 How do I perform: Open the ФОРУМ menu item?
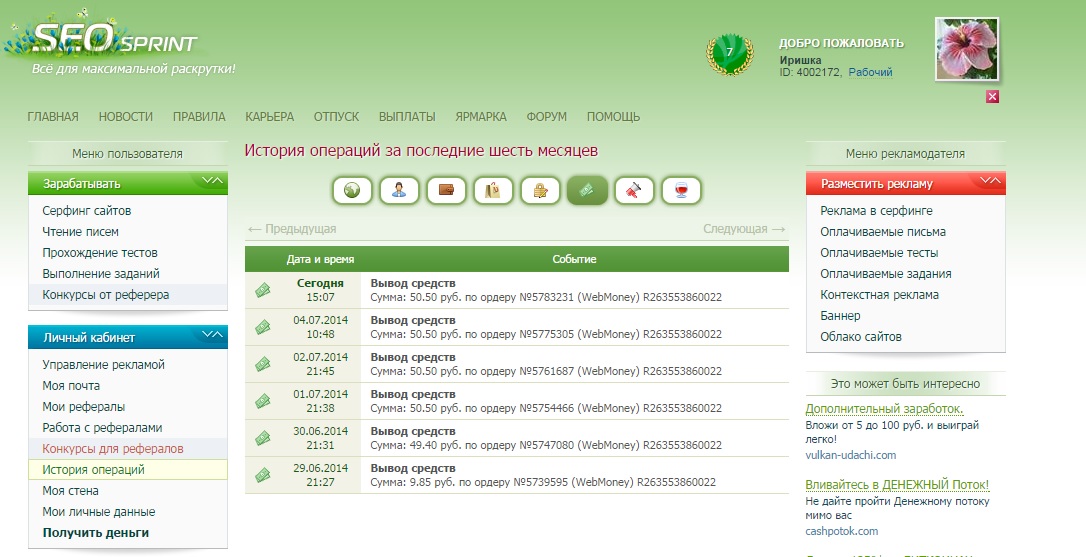pos(546,116)
